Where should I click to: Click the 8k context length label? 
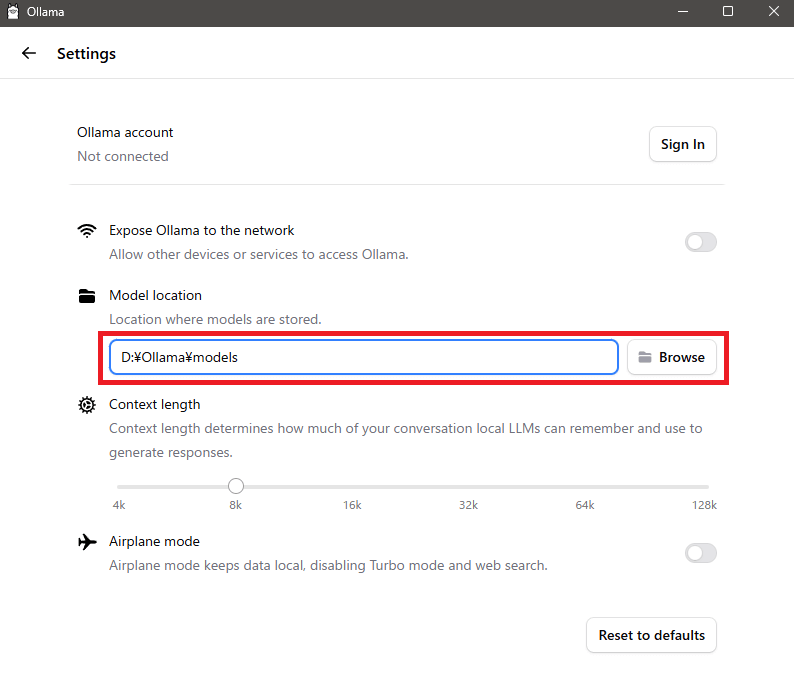click(235, 505)
